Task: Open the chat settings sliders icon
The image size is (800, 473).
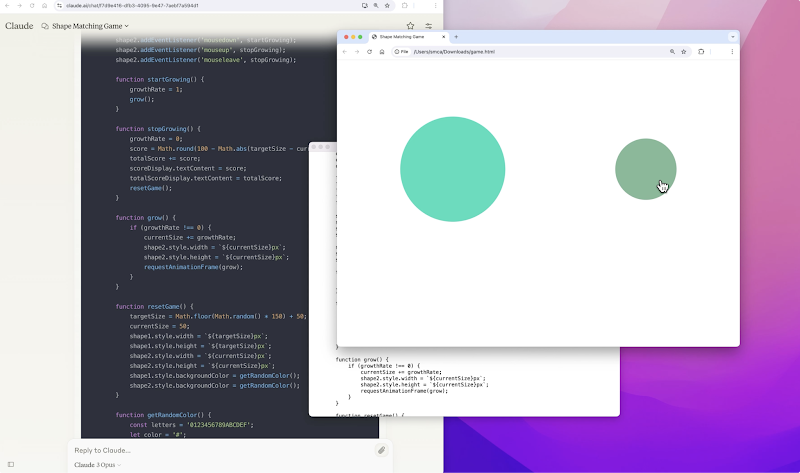Action: pyautogui.click(x=429, y=26)
